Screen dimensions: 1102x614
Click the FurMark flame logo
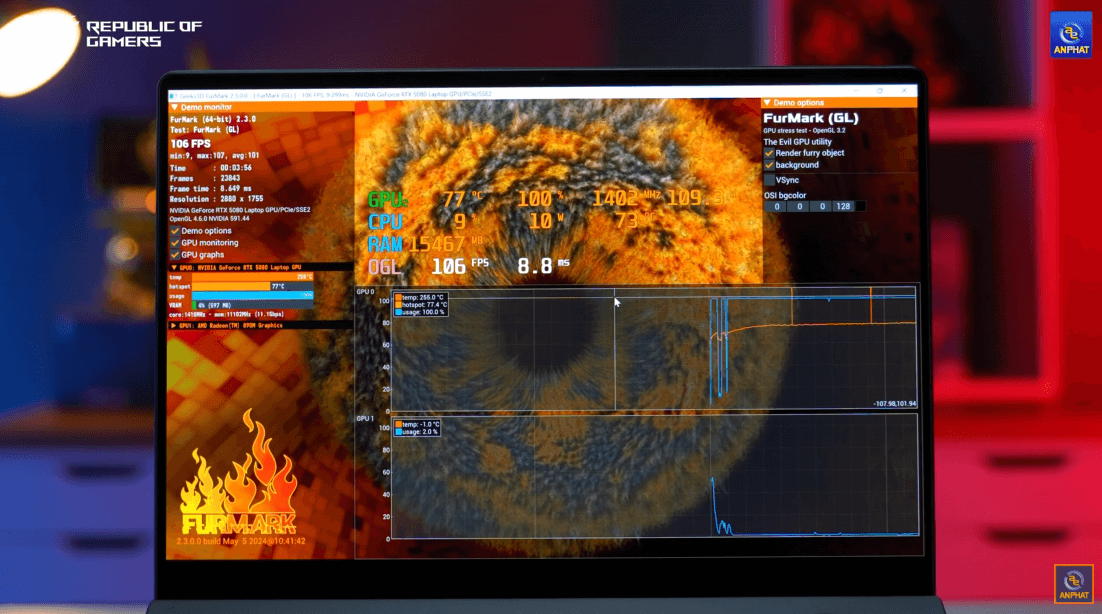pos(239,480)
